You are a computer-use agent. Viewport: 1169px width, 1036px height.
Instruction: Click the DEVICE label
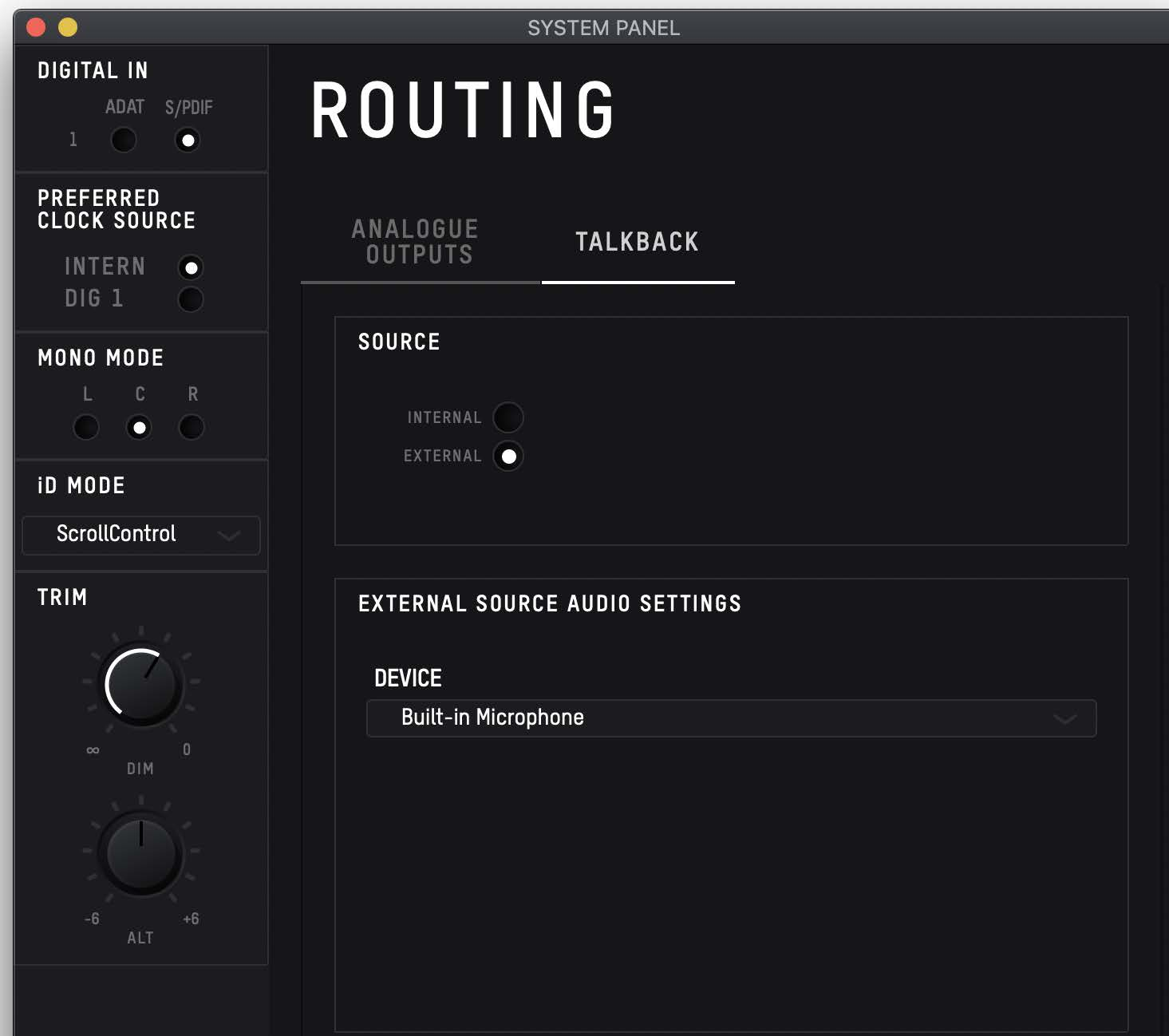pos(408,678)
